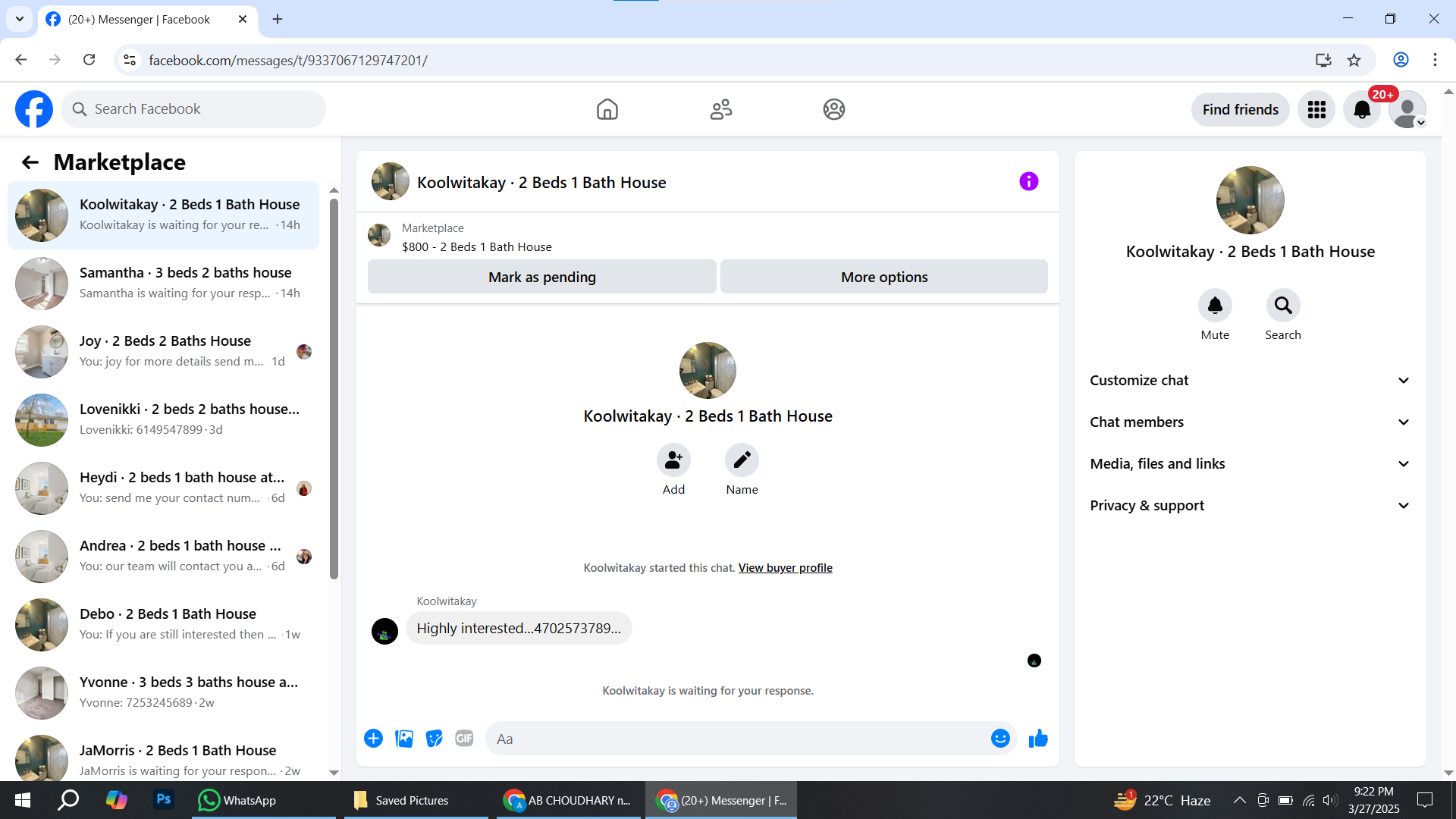Click the Mark as pending button

542,277
